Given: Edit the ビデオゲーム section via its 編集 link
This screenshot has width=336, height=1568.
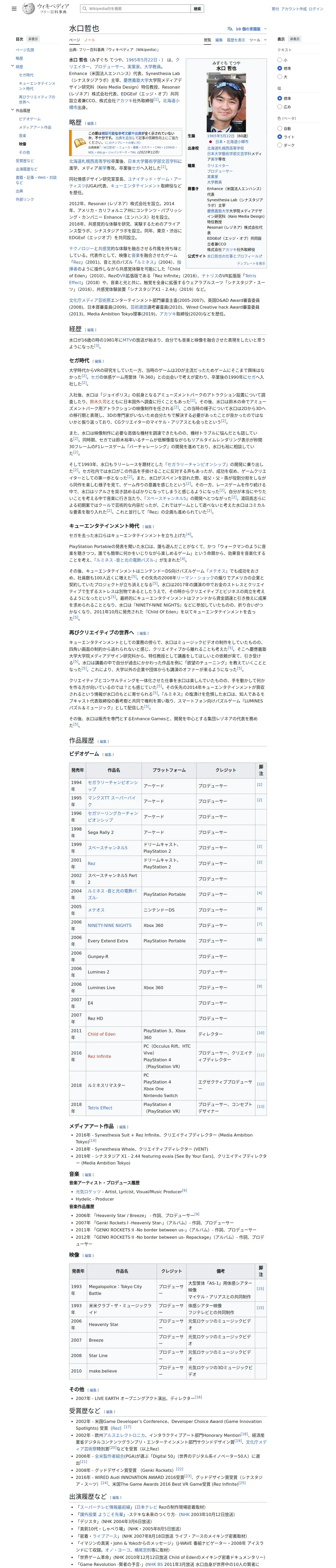Looking at the screenshot, I should [108, 755].
